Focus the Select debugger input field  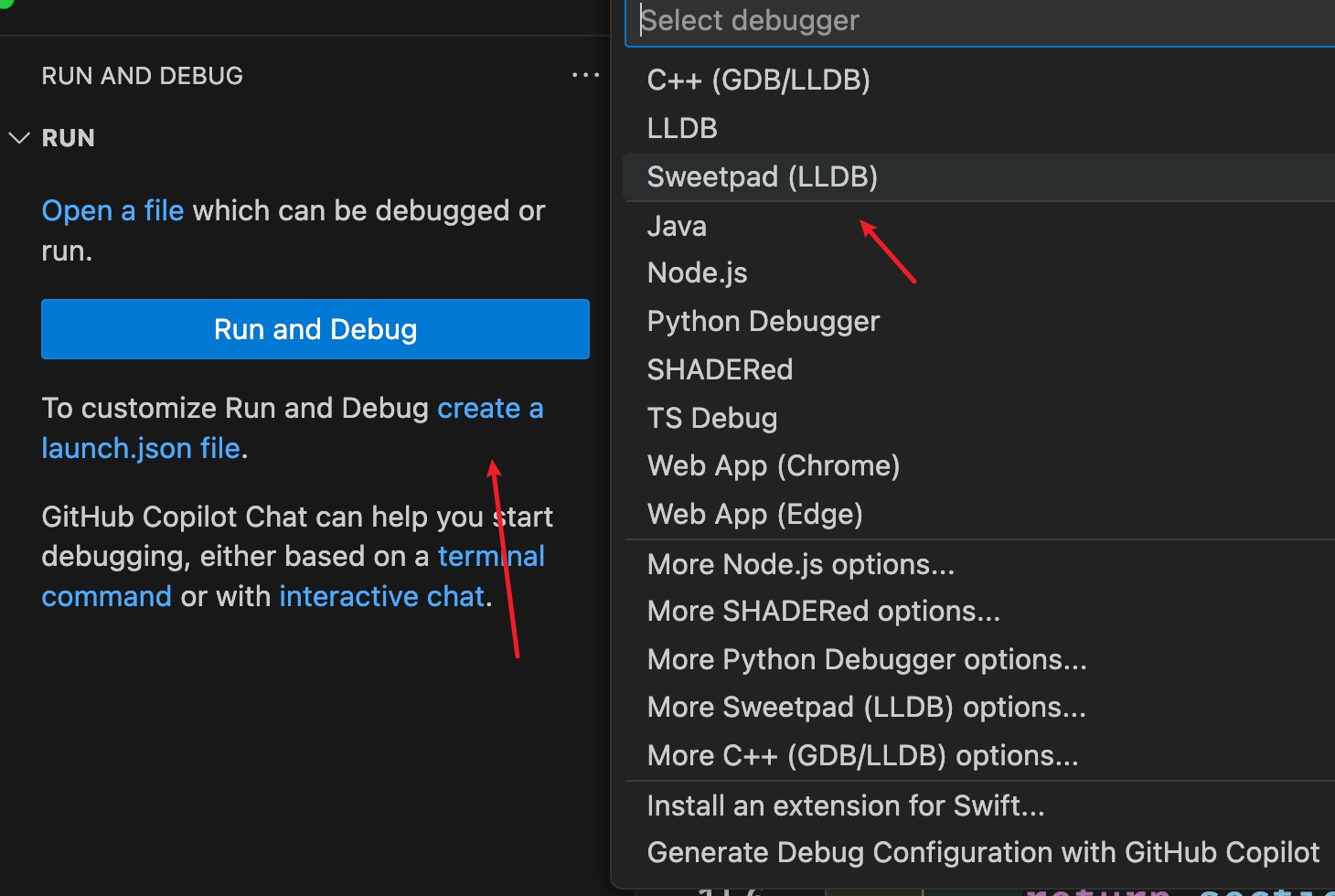point(978,21)
